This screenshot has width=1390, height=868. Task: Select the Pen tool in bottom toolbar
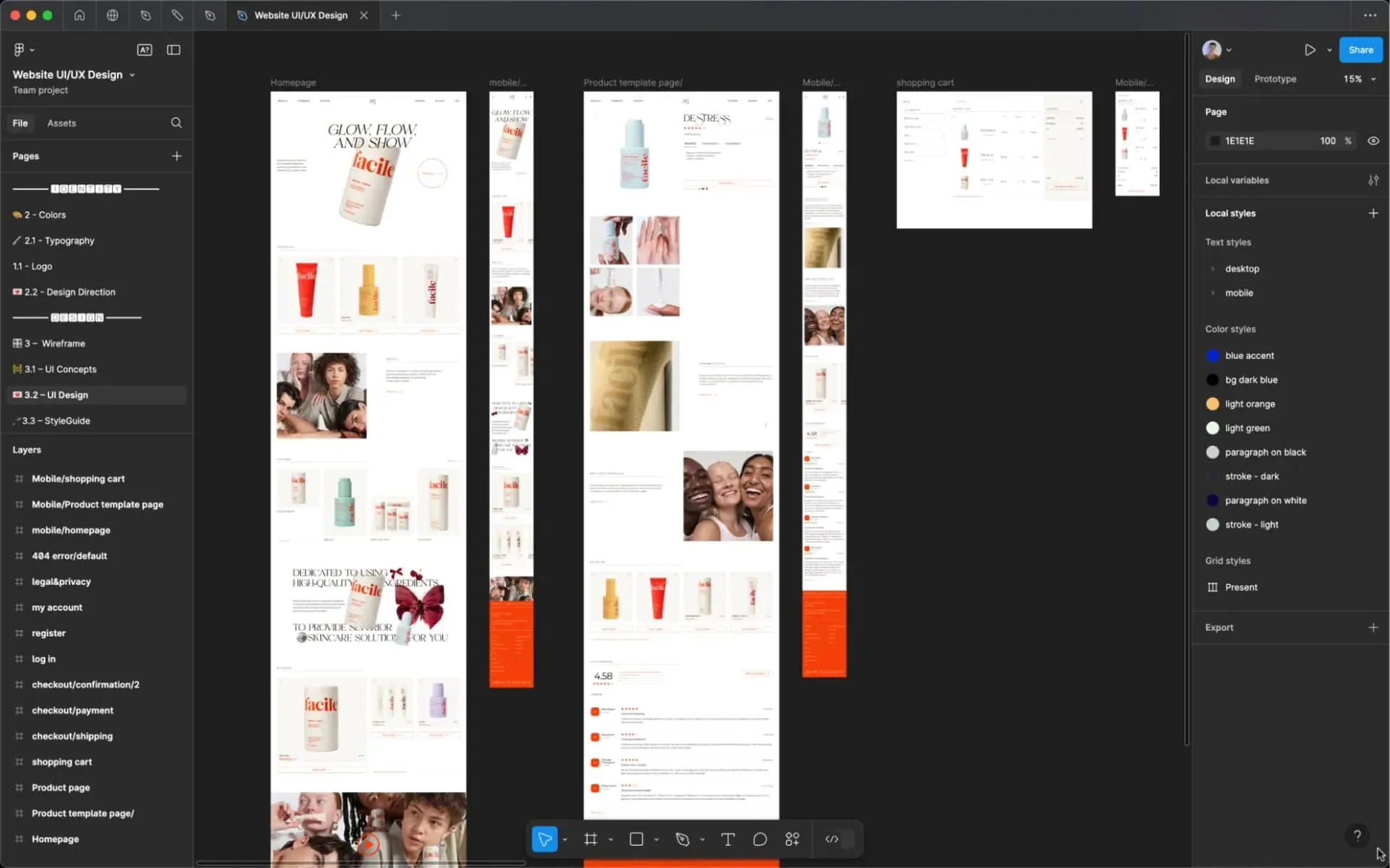pyautogui.click(x=682, y=839)
